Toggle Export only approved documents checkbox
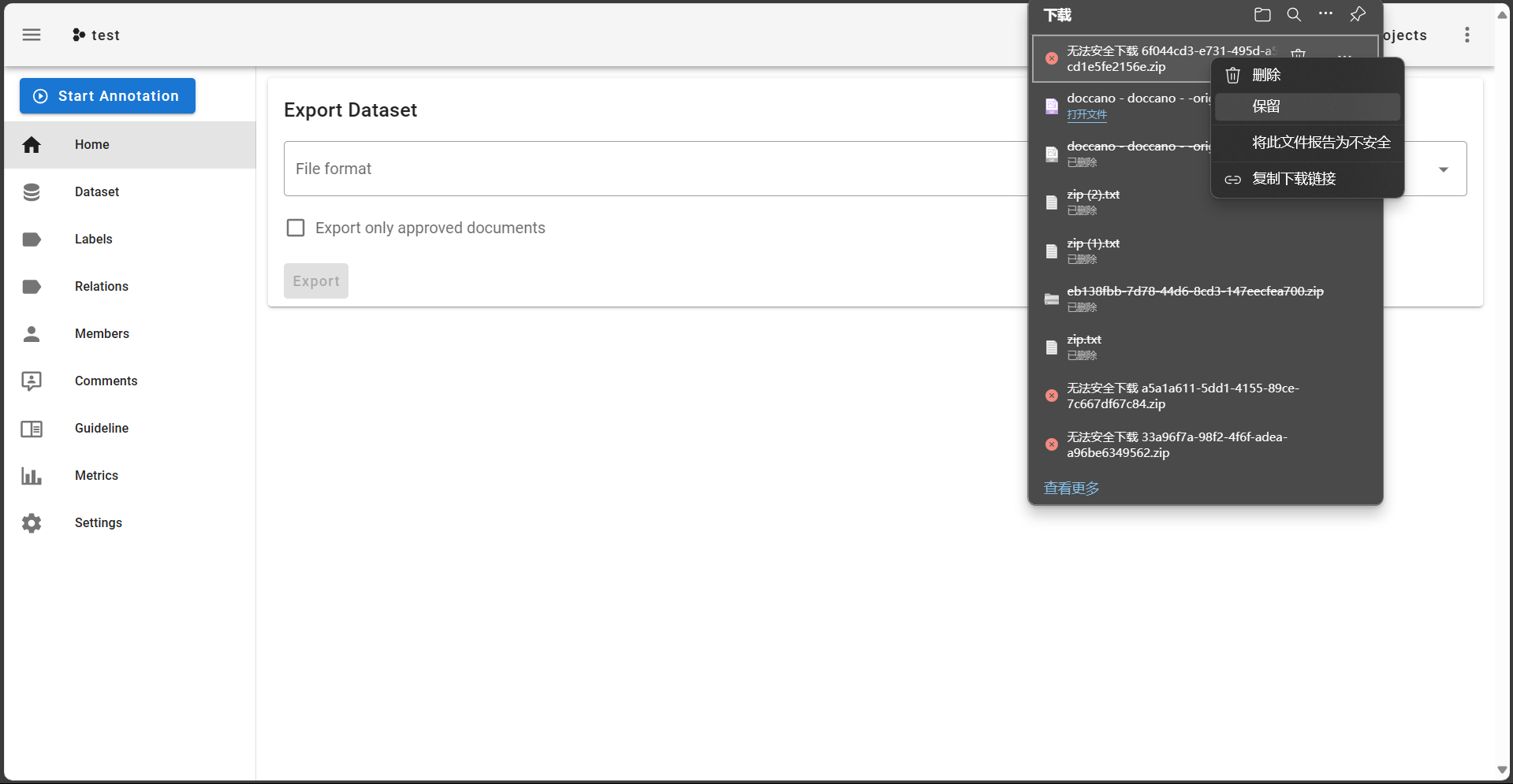The width and height of the screenshot is (1513, 784). click(296, 228)
